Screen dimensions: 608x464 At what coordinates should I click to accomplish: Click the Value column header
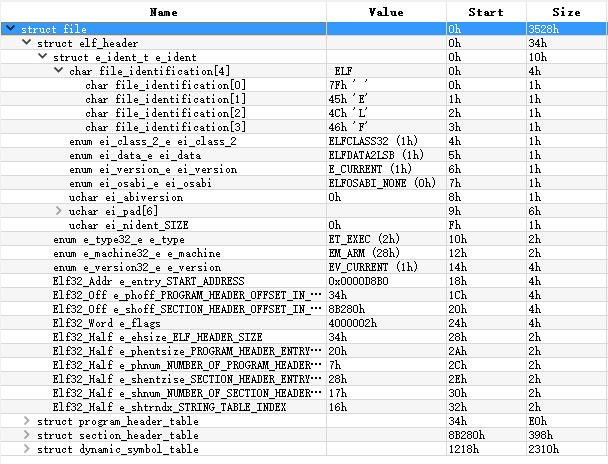pos(385,12)
